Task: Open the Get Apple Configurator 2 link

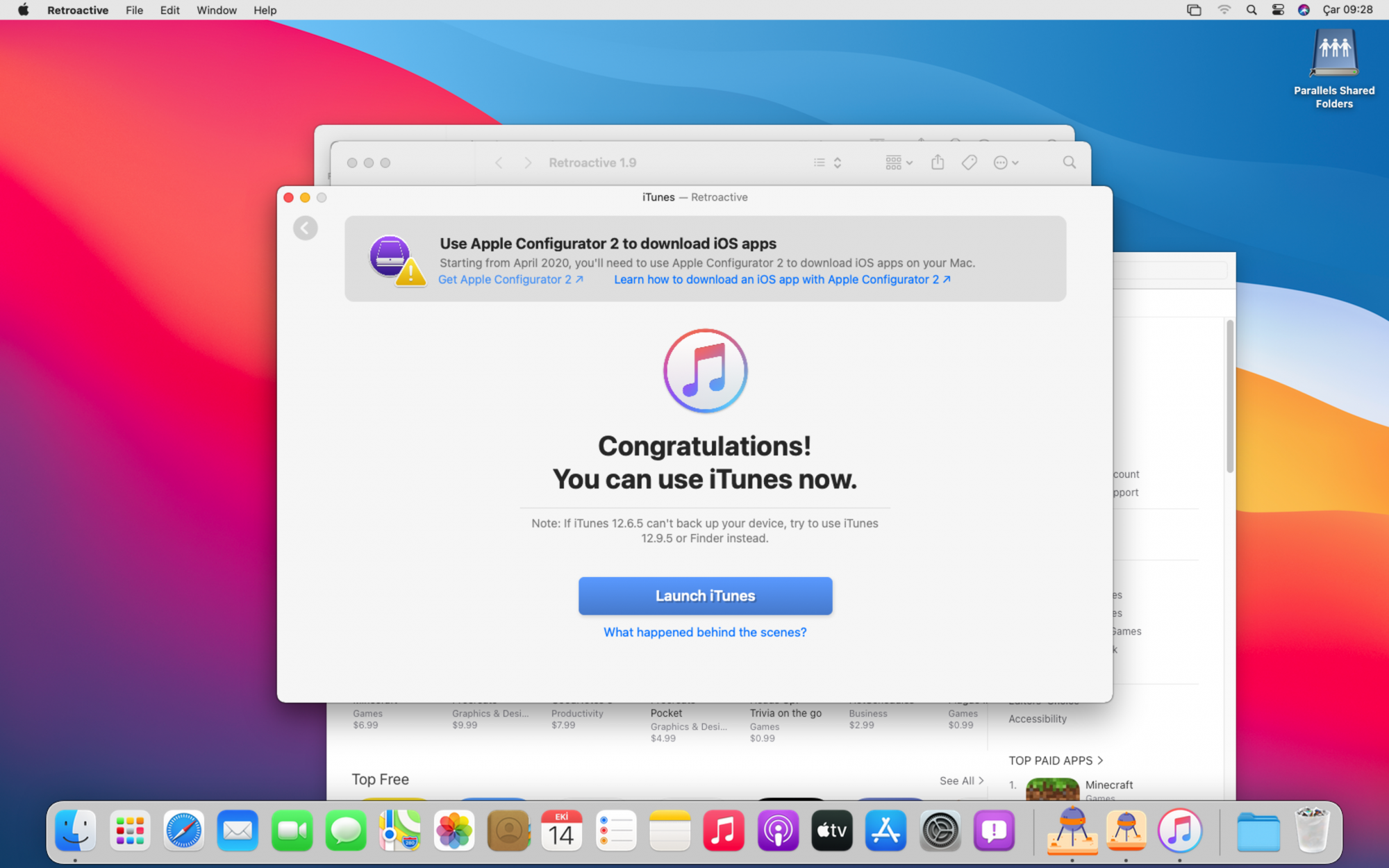Action: (x=510, y=279)
